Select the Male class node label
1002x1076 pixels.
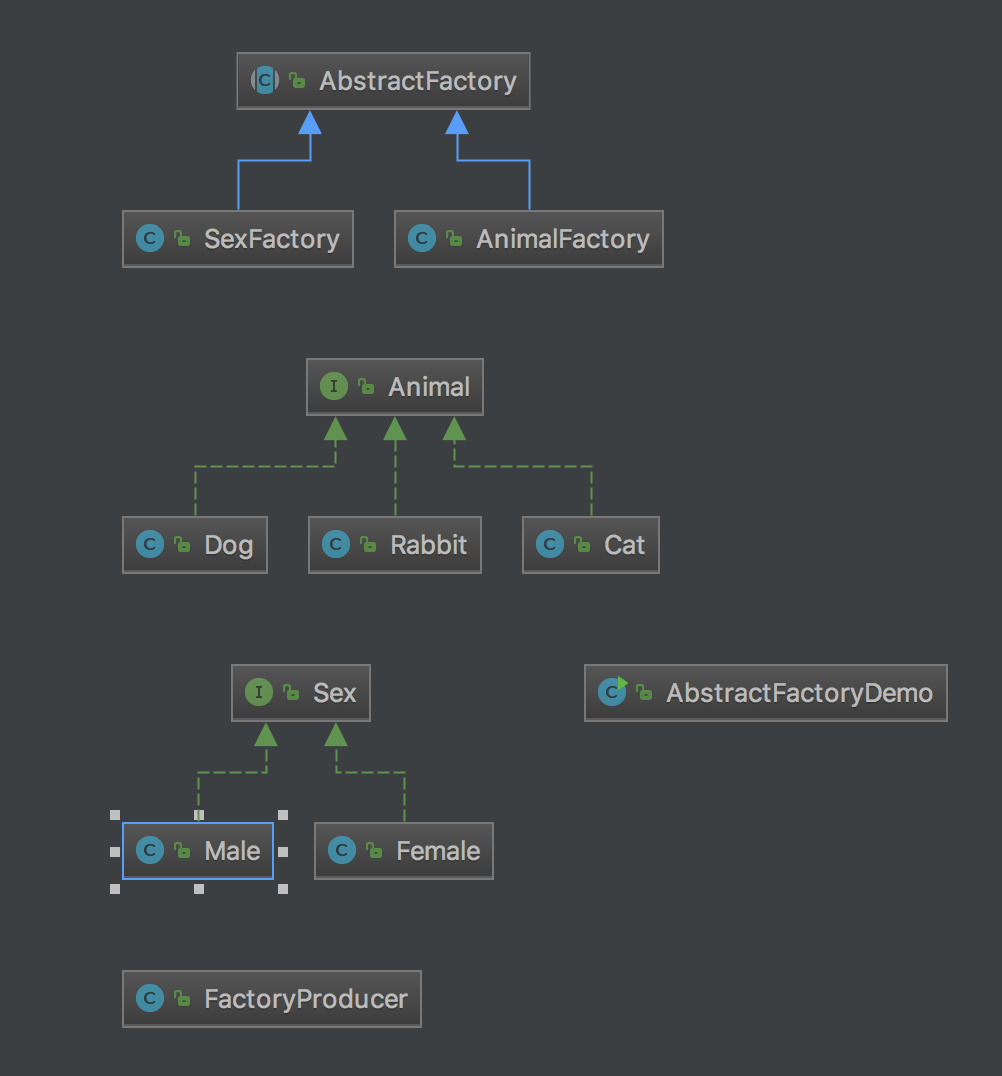pyautogui.click(x=233, y=851)
